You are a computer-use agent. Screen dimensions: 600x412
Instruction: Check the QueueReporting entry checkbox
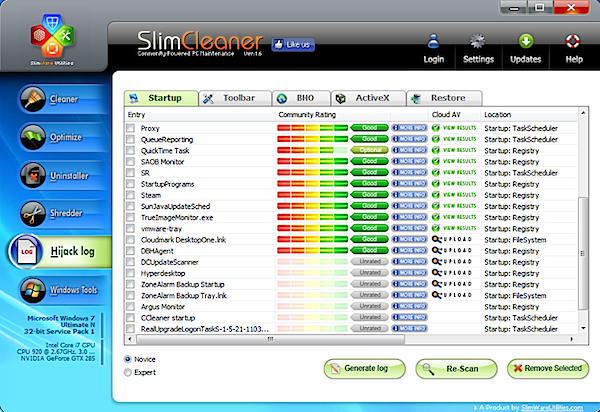(x=130, y=139)
